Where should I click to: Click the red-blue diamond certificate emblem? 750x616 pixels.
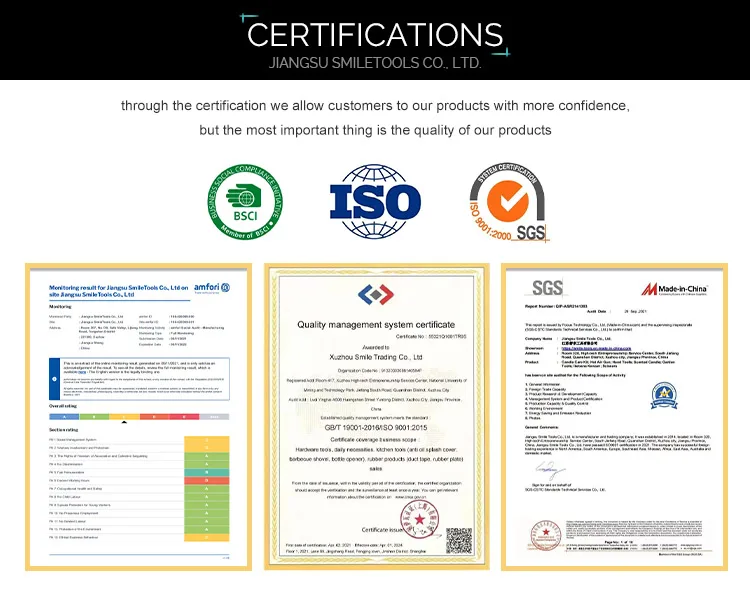tap(376, 295)
